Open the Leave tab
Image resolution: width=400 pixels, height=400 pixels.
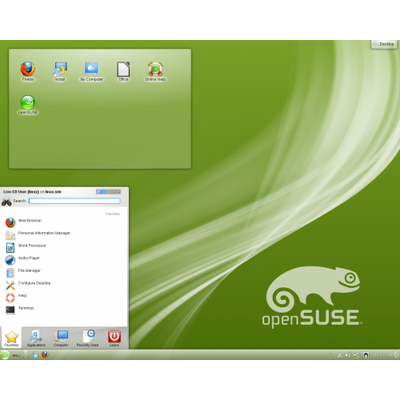click(114, 338)
